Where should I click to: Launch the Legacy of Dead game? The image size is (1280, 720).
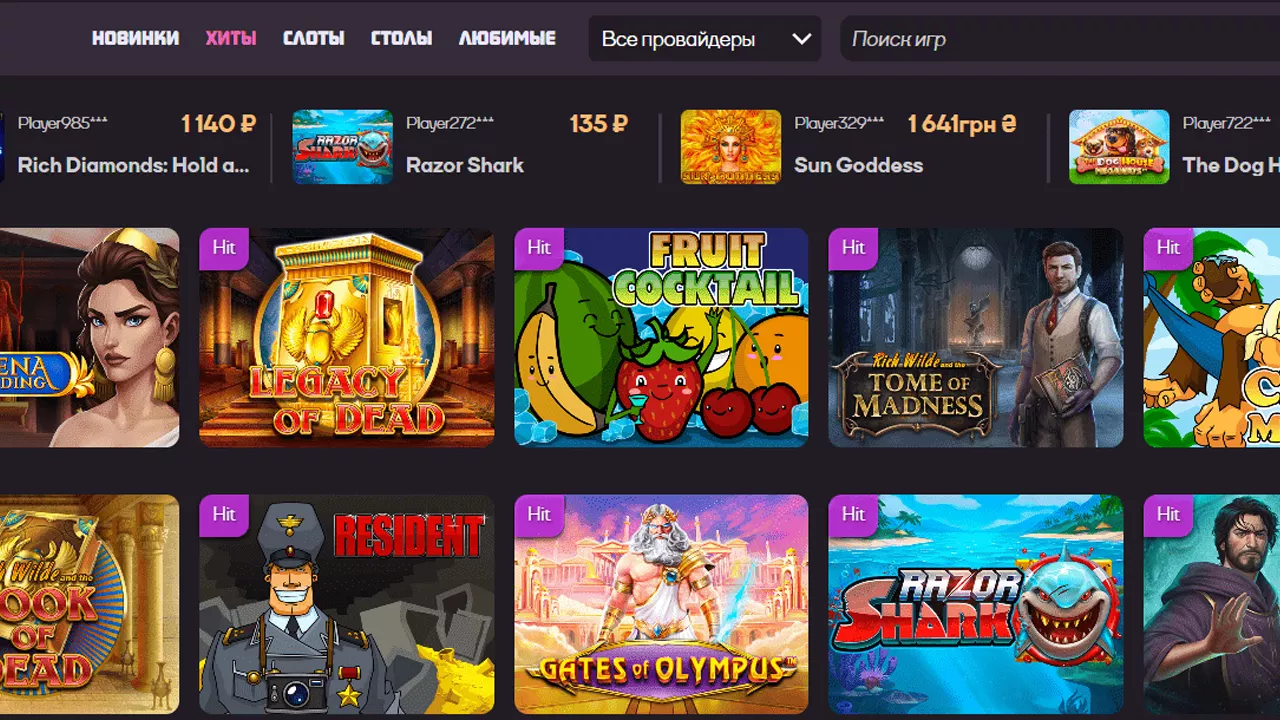347,337
